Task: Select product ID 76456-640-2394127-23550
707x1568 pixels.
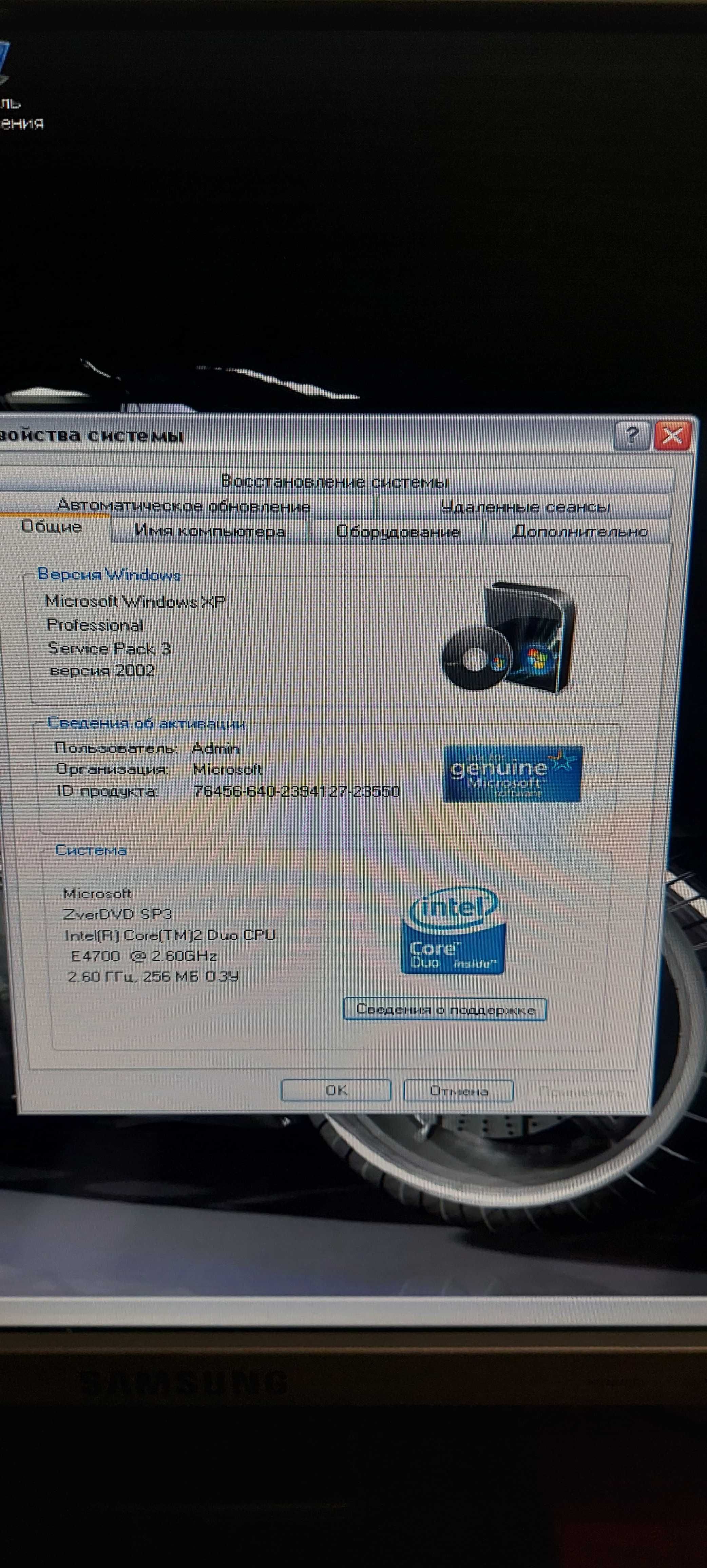Action: click(297, 791)
